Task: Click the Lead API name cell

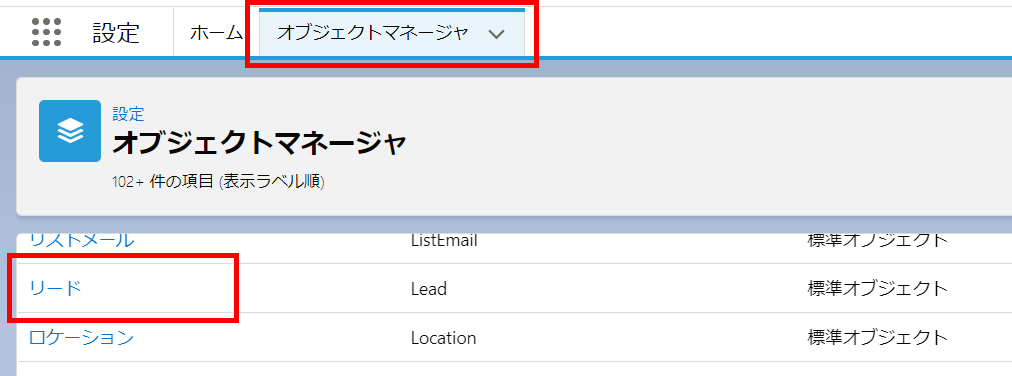Action: (429, 288)
